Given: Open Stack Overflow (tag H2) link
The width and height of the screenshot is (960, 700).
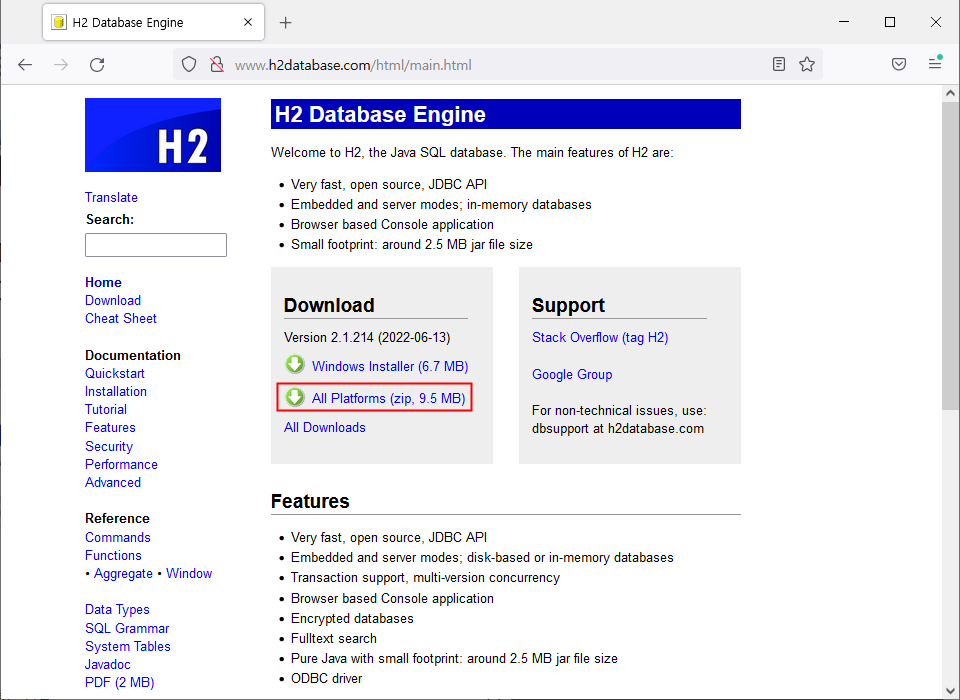Looking at the screenshot, I should (x=600, y=337).
